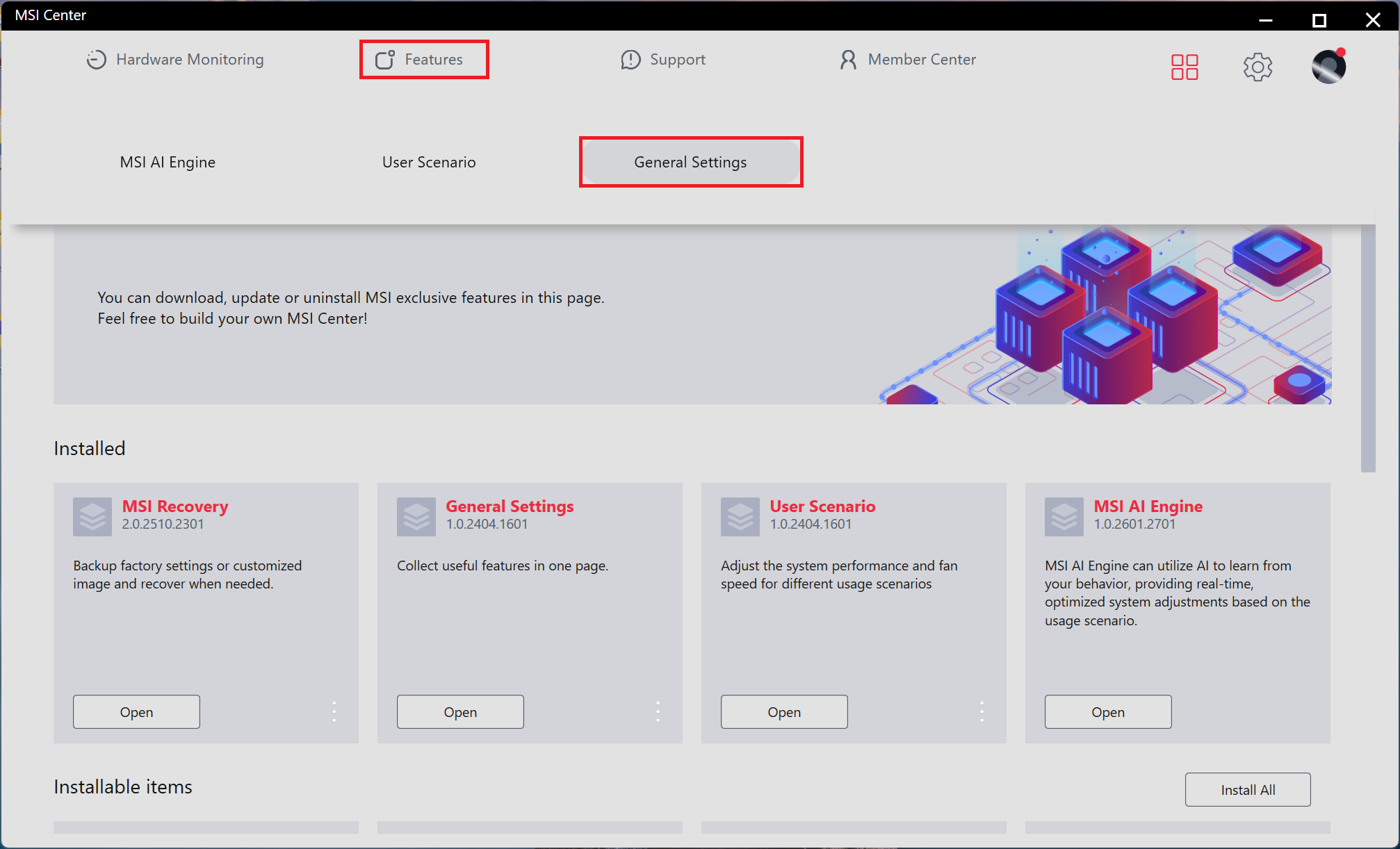This screenshot has height=849, width=1400.
Task: Click version text 2.0.2510.2301
Action: [x=163, y=524]
